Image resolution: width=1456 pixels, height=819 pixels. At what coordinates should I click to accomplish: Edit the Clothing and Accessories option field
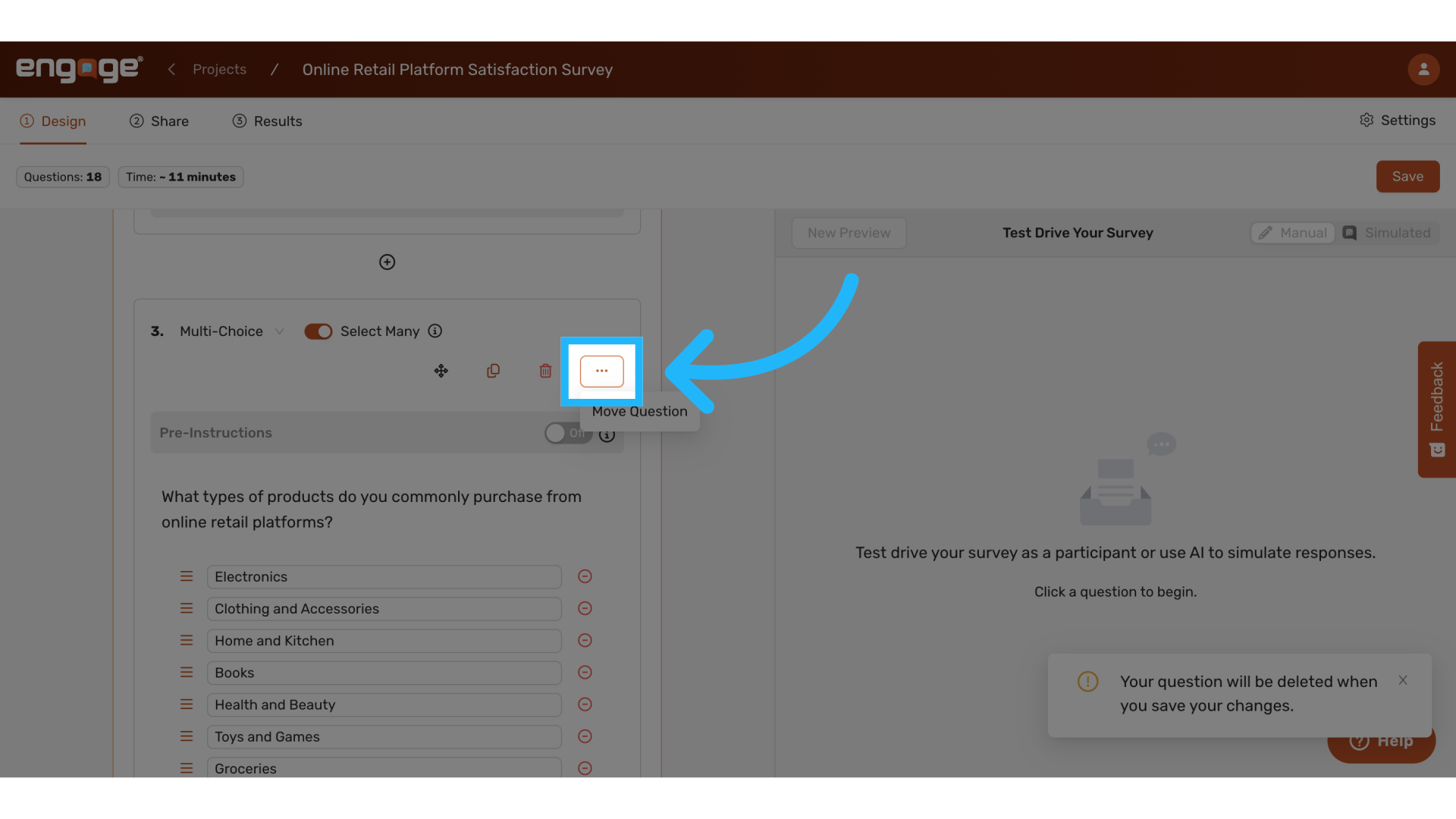pyautogui.click(x=384, y=608)
